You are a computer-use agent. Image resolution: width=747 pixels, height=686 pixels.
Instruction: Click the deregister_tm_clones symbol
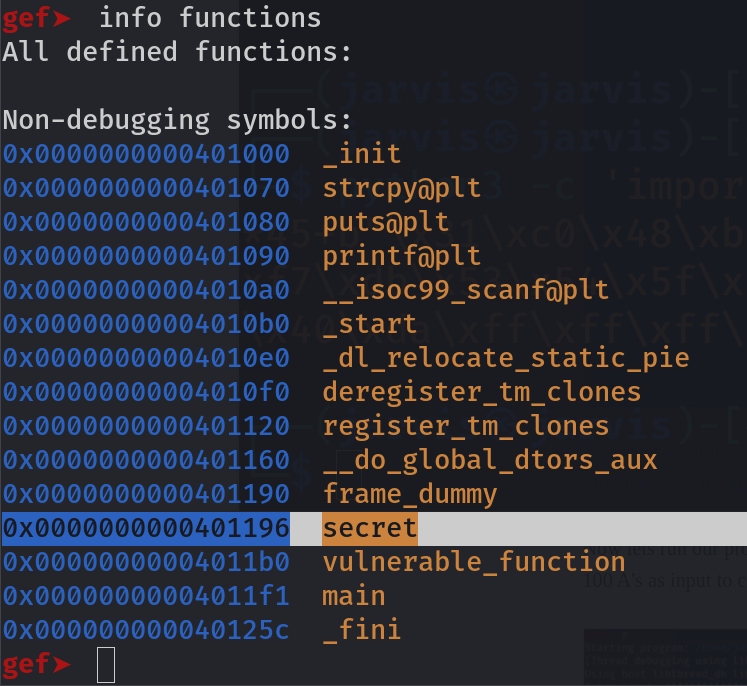[x=481, y=392]
